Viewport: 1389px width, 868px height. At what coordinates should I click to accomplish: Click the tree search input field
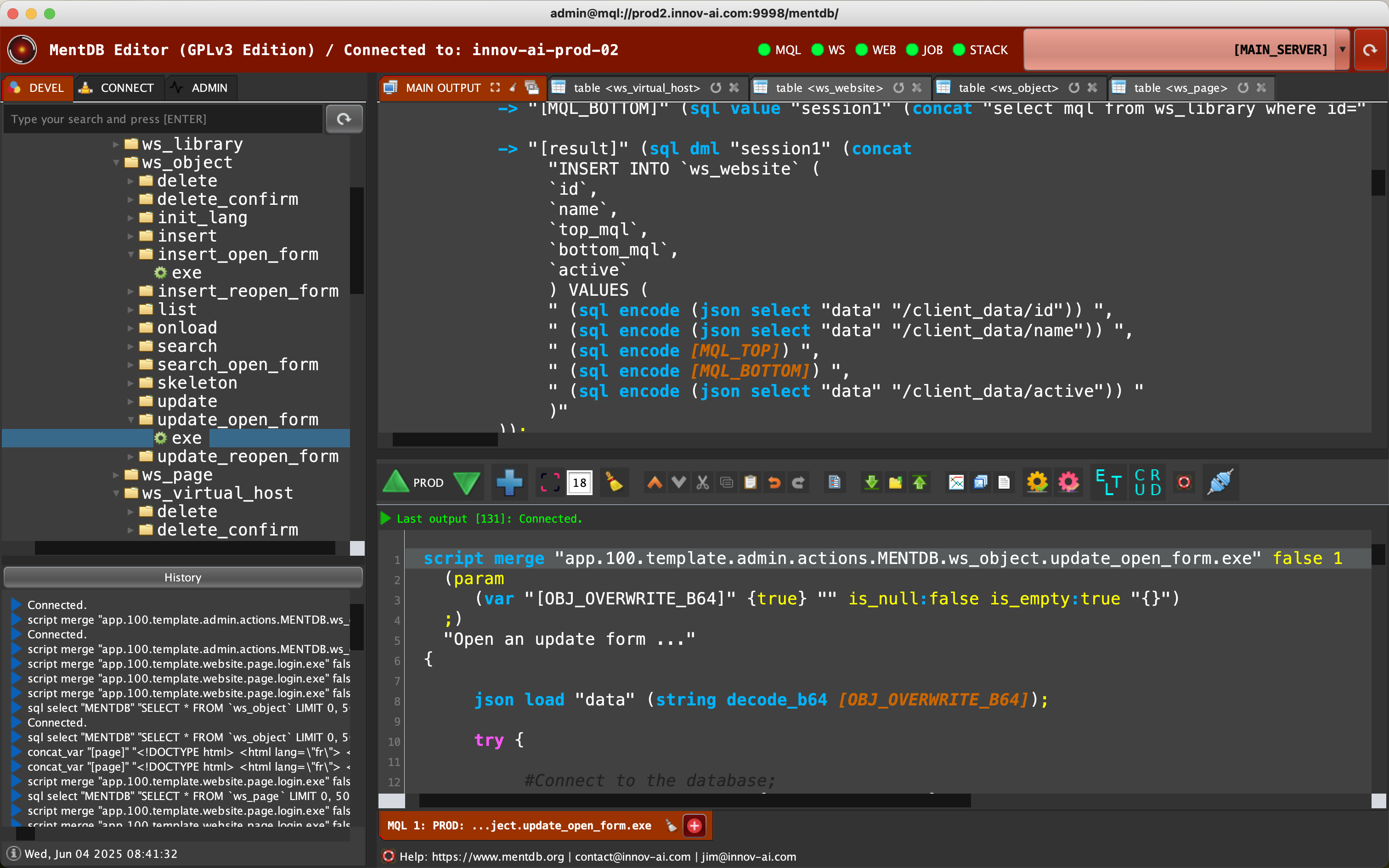pyautogui.click(x=164, y=119)
